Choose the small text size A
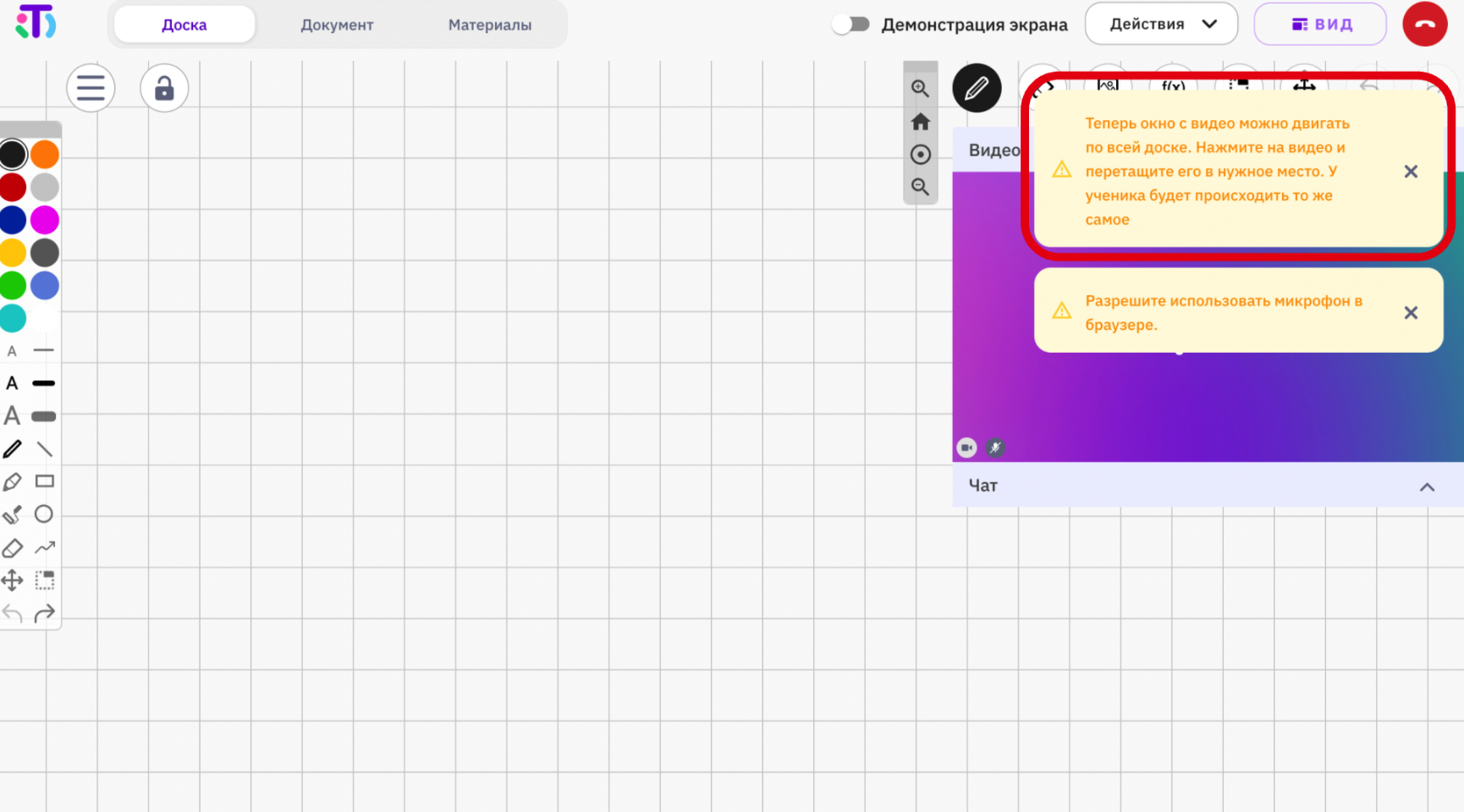Image resolution: width=1464 pixels, height=812 pixels. coord(12,351)
